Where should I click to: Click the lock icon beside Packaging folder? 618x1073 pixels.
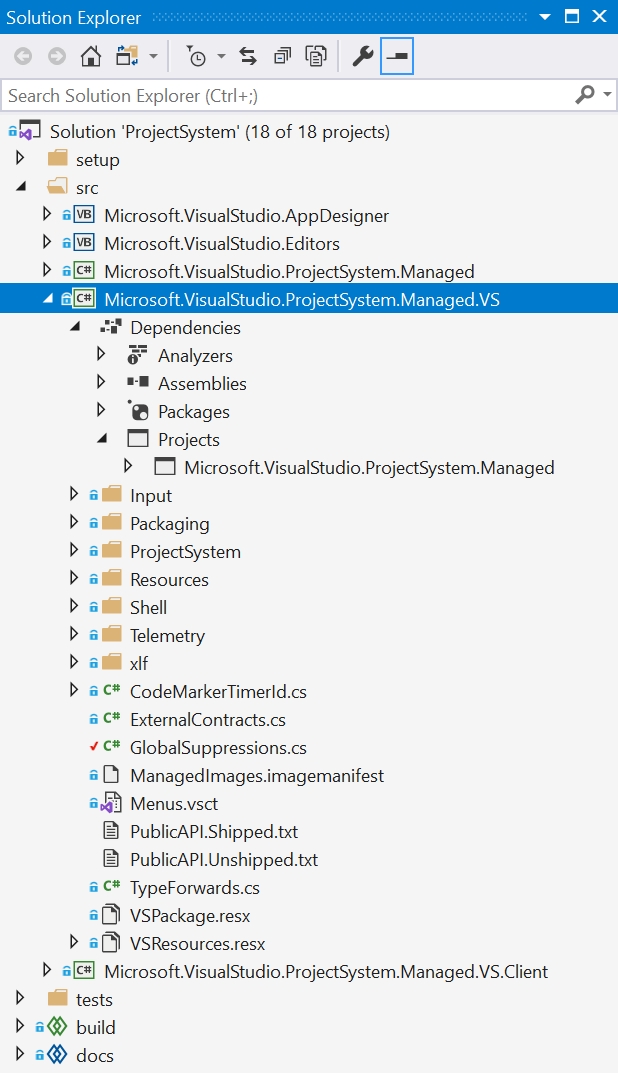pos(94,523)
